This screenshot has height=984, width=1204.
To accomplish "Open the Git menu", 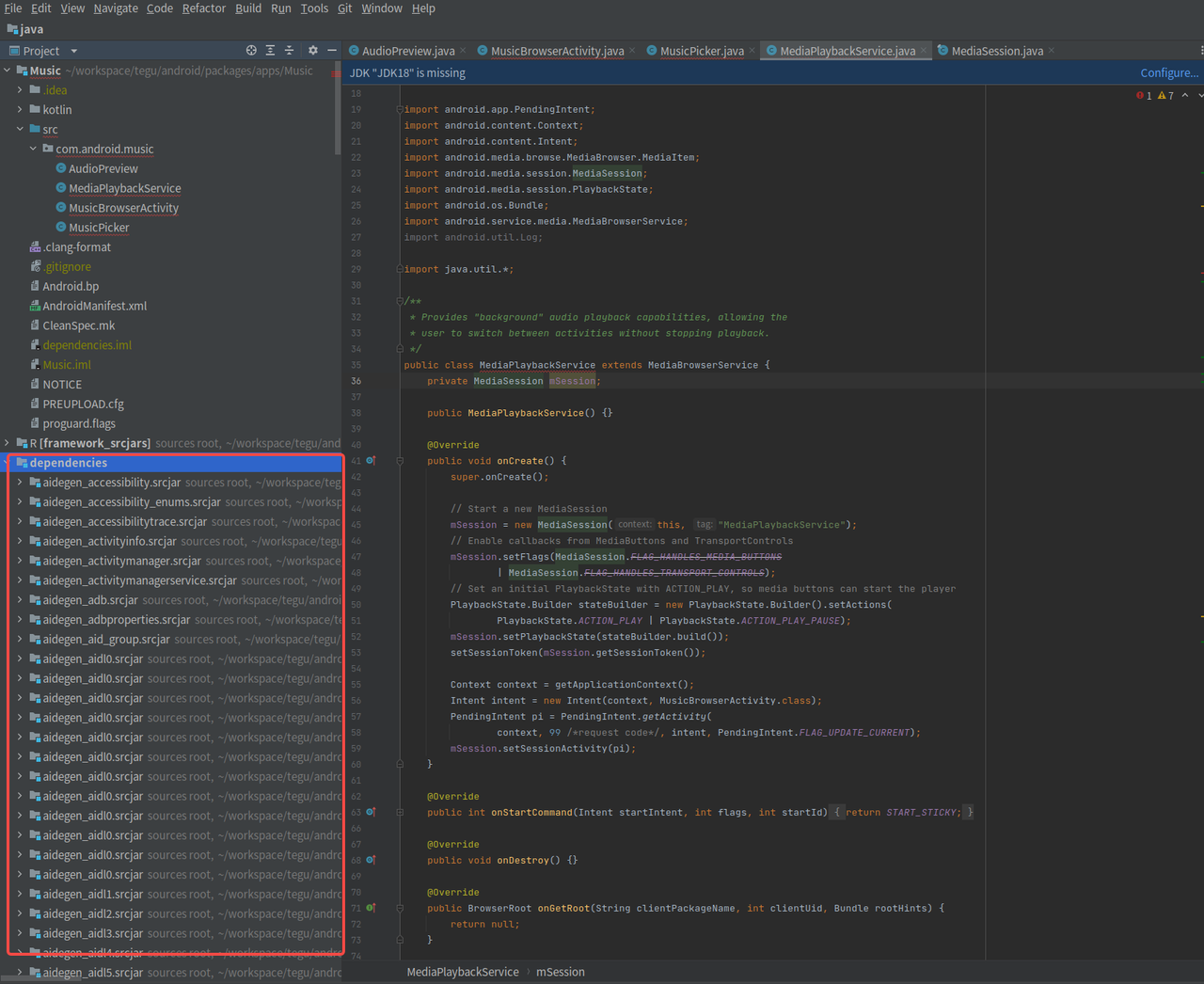I will pos(345,8).
